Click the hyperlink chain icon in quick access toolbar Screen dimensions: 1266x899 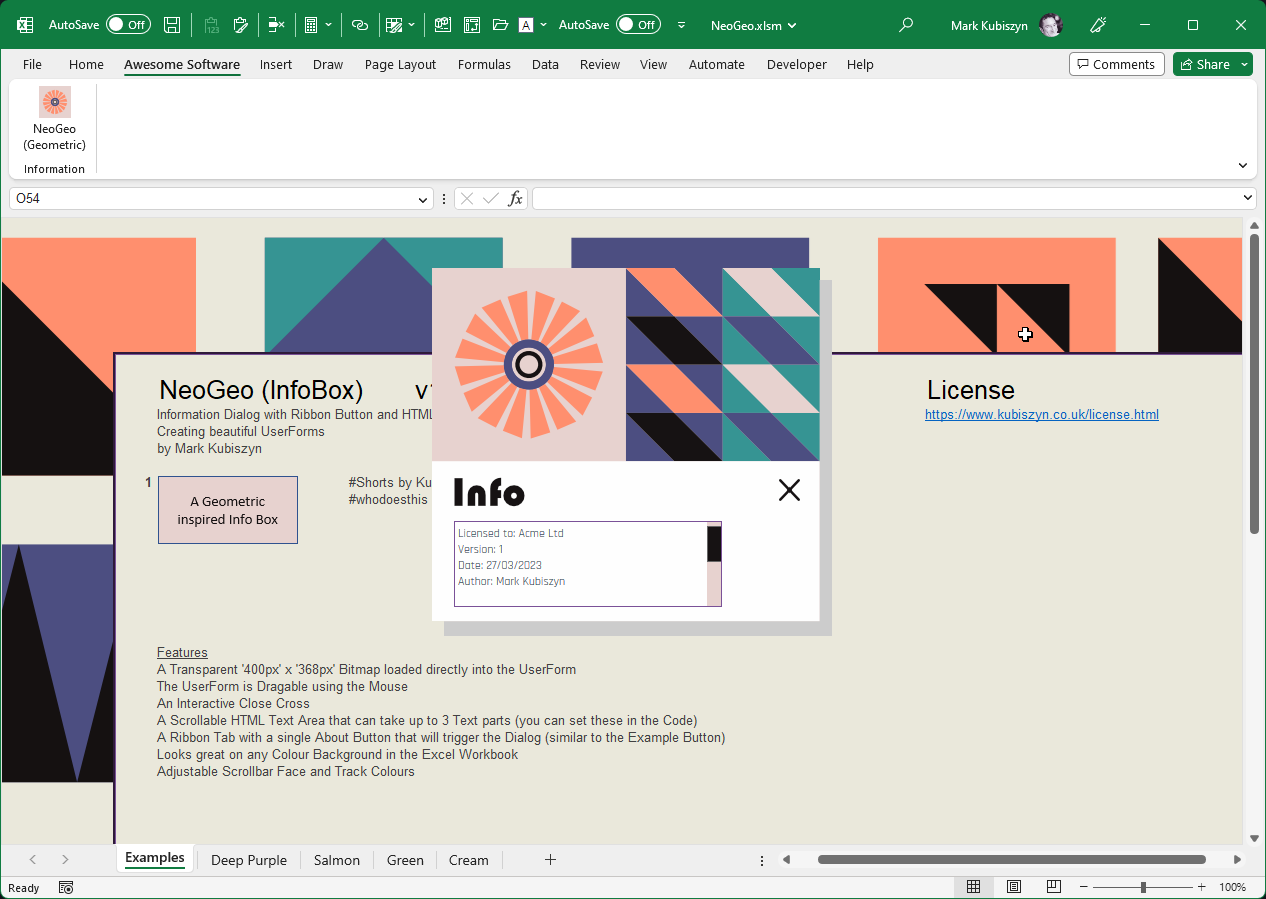[x=360, y=25]
